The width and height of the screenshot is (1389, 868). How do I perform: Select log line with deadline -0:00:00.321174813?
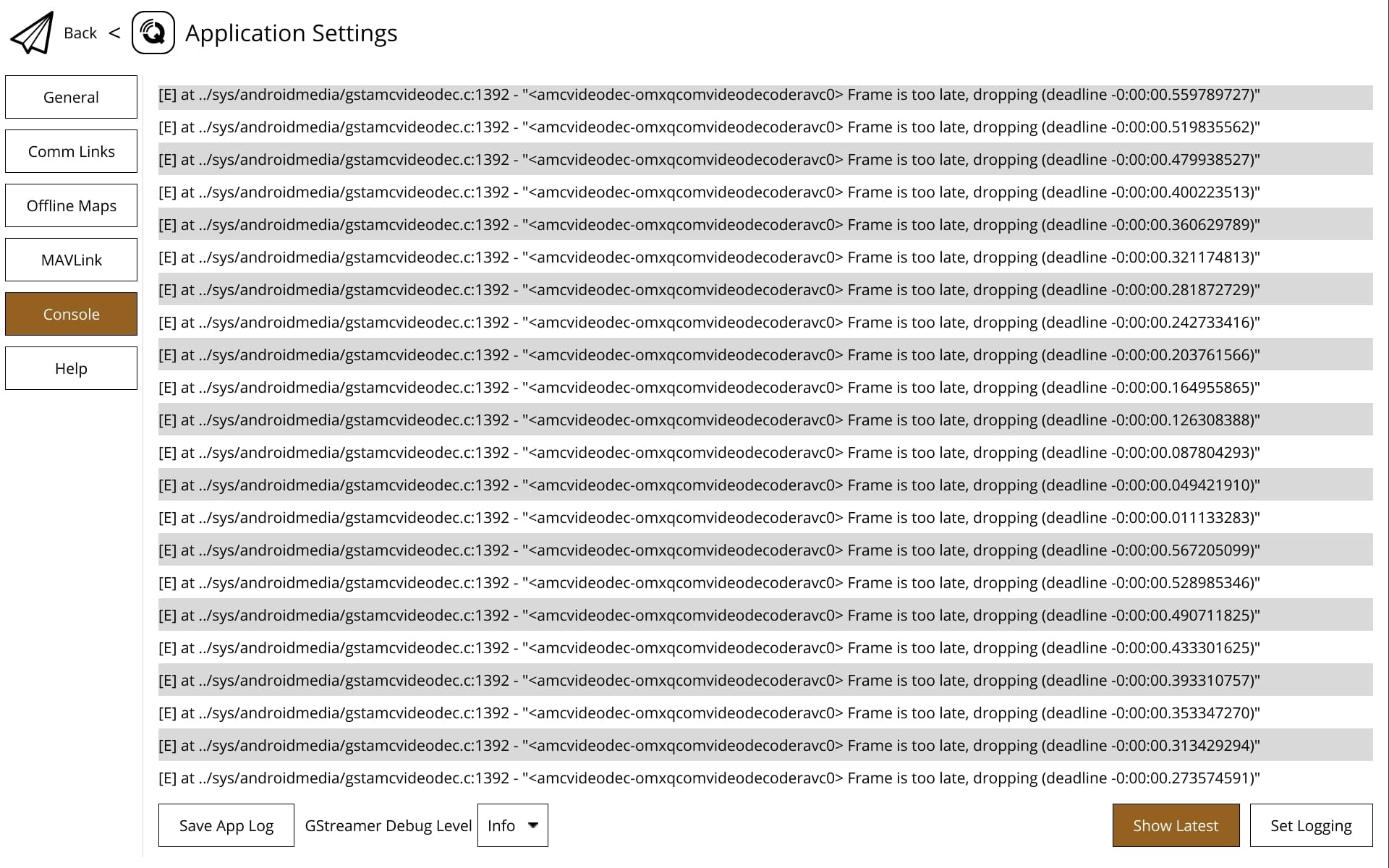tap(765, 258)
